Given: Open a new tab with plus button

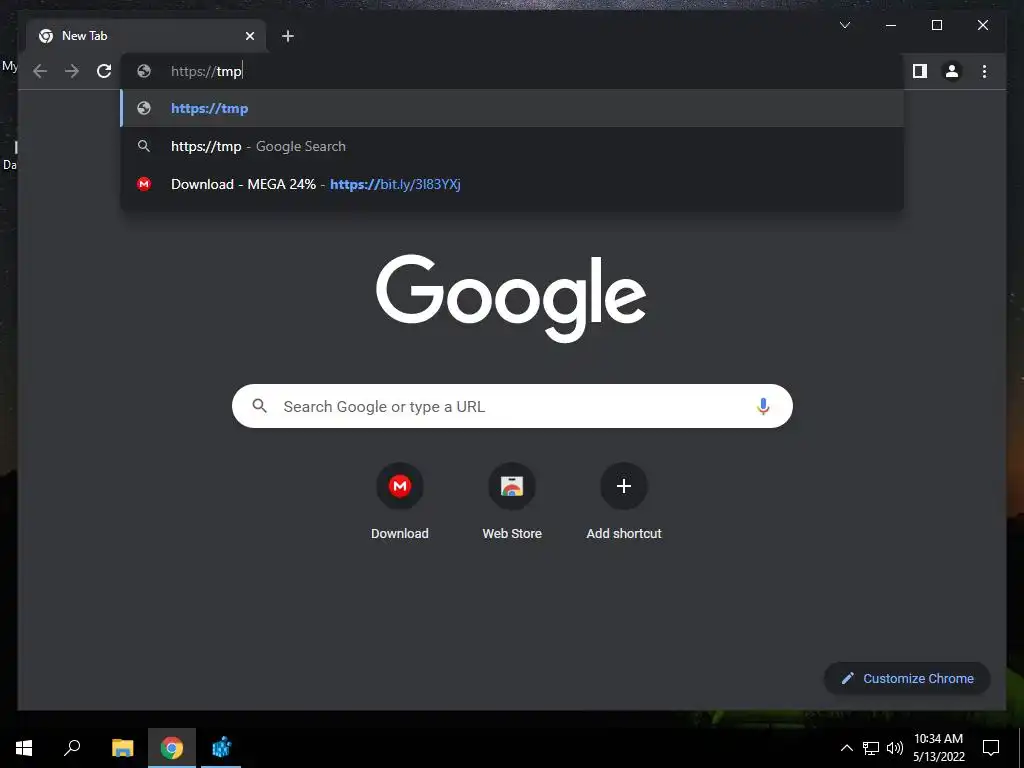Looking at the screenshot, I should [288, 36].
